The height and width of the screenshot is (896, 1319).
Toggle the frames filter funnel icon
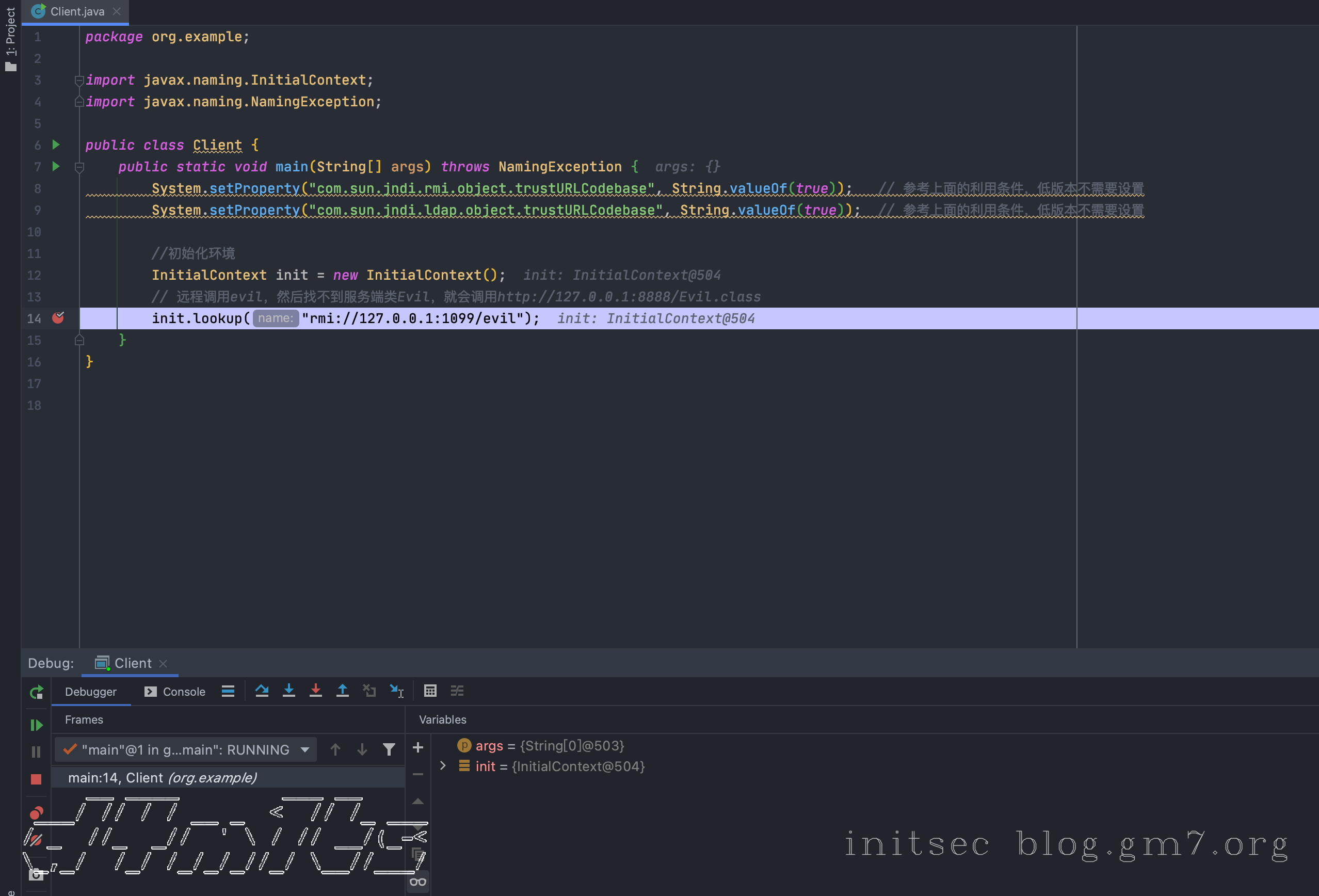(x=389, y=750)
